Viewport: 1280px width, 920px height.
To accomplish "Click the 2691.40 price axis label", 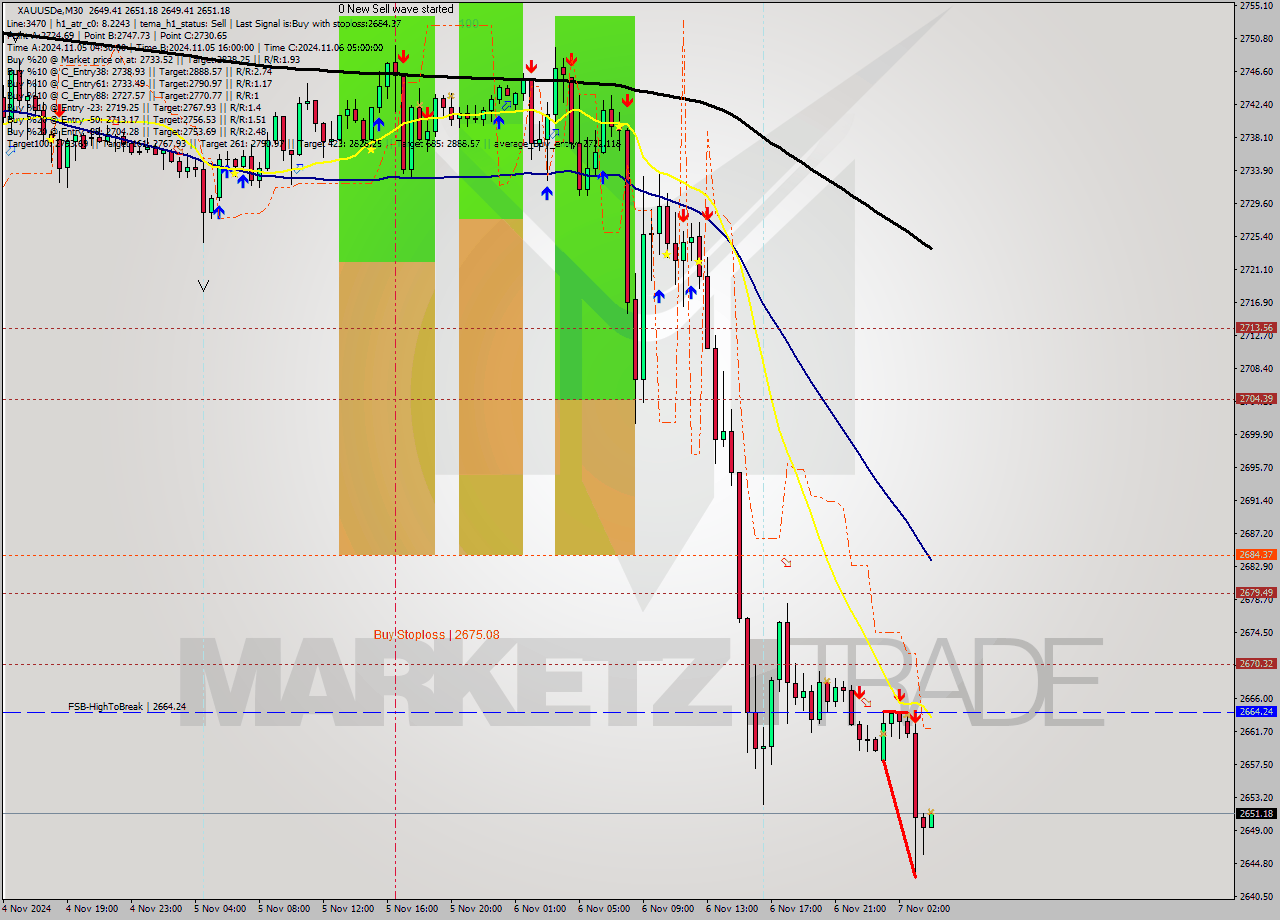I will (1256, 501).
